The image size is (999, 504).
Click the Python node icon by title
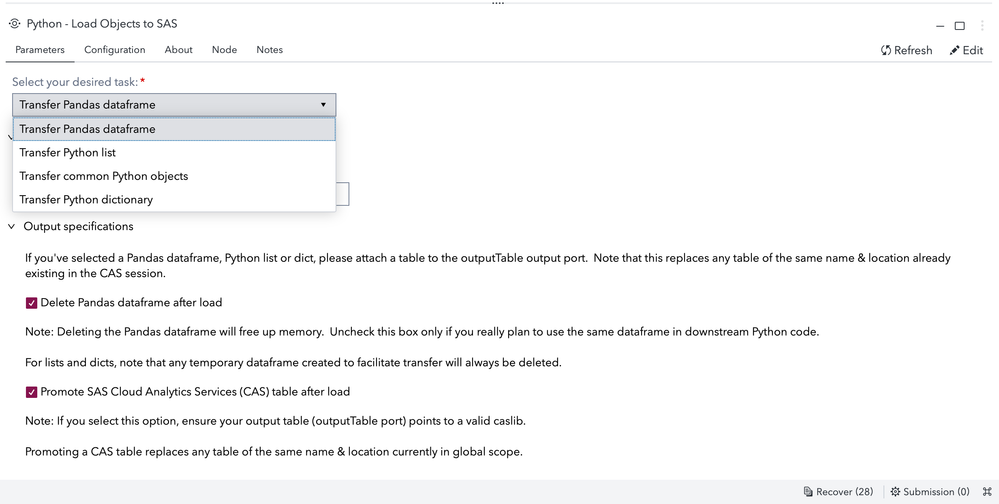tap(15, 24)
